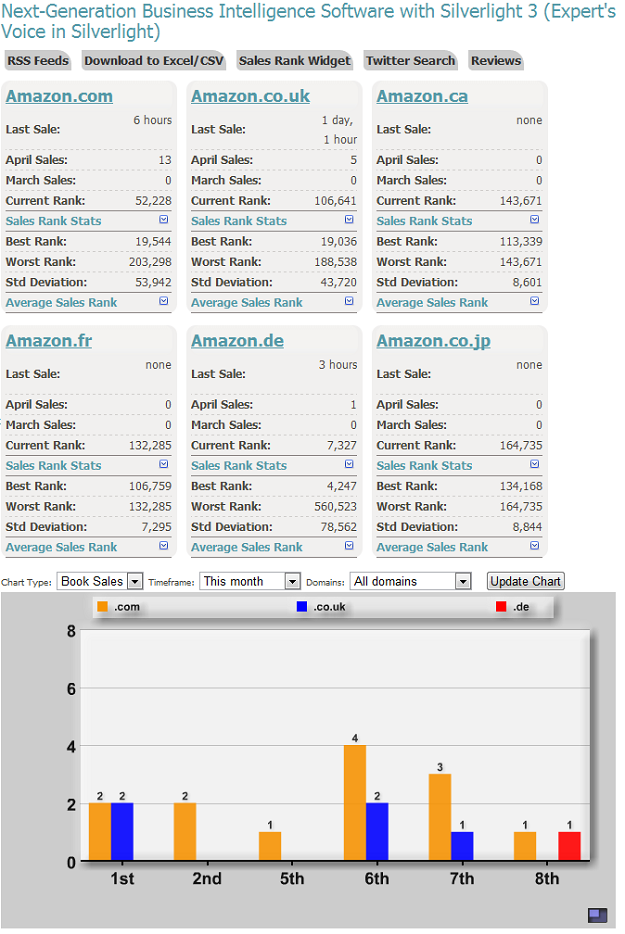Click the orange bar for 2nd
The image size is (625, 934).
(x=185, y=832)
